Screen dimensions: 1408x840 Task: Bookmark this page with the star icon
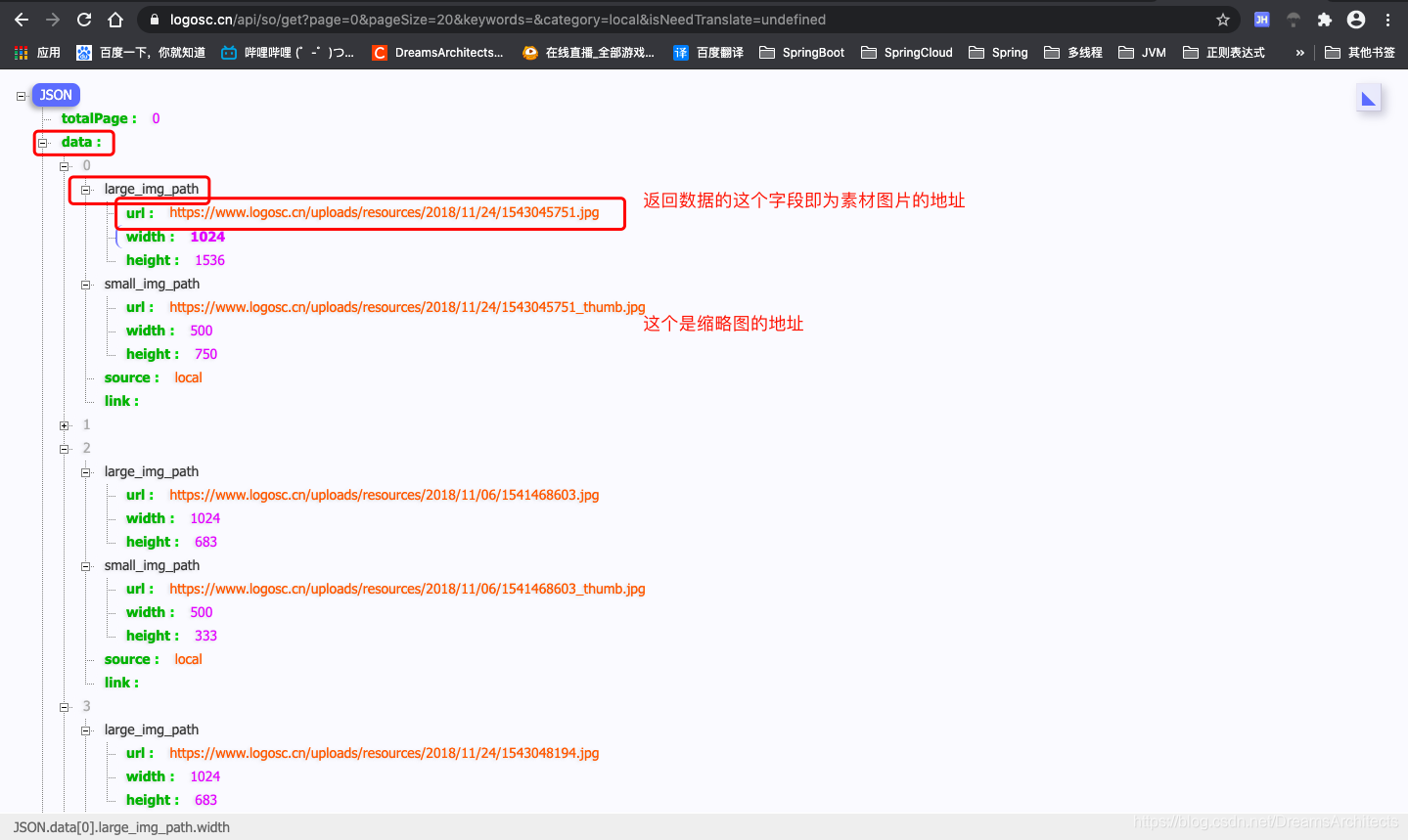tap(1223, 20)
